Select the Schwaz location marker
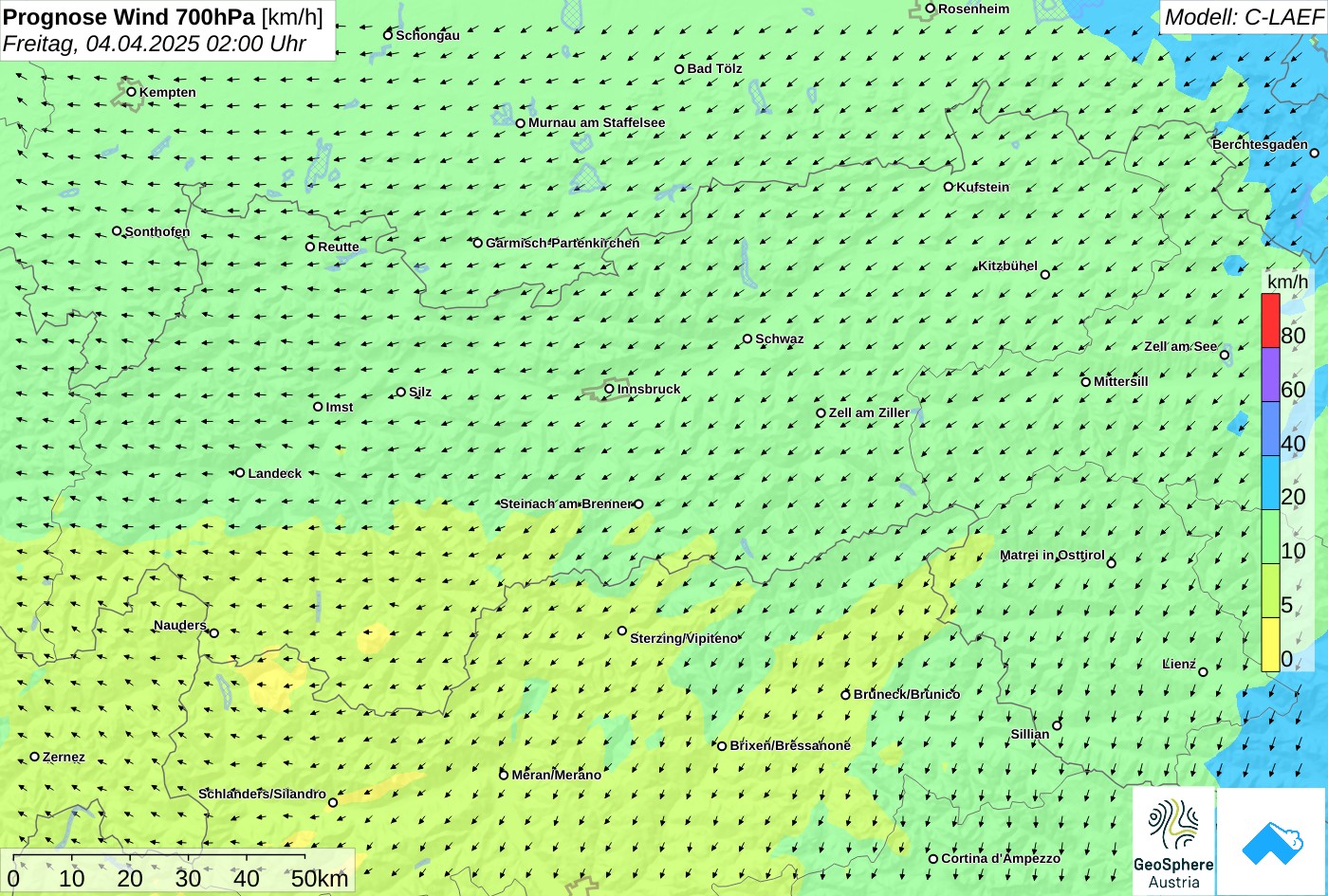1328x896 pixels. [747, 338]
